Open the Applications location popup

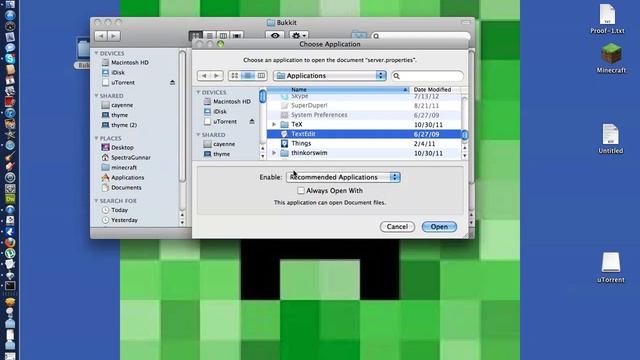[330, 76]
